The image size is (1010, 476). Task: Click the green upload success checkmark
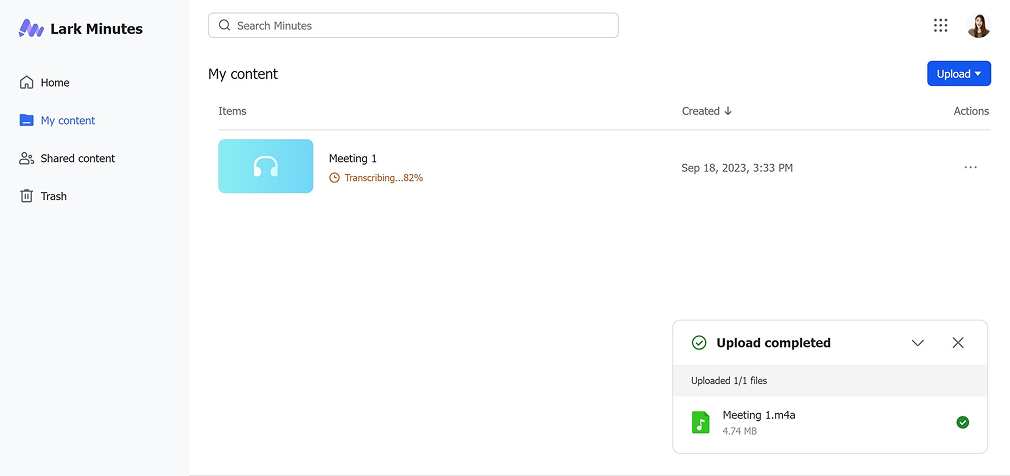962,423
